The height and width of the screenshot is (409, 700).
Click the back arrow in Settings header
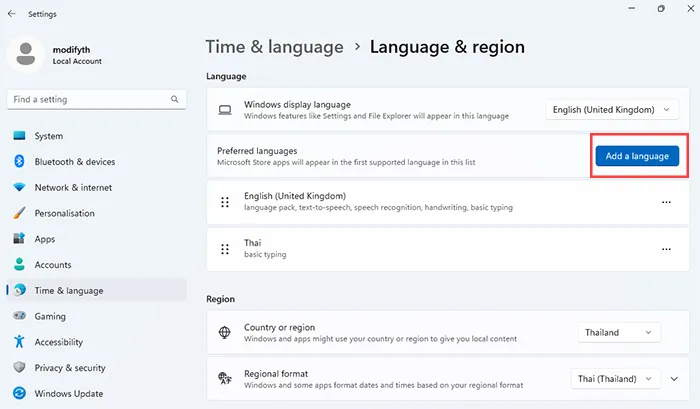tap(12, 14)
